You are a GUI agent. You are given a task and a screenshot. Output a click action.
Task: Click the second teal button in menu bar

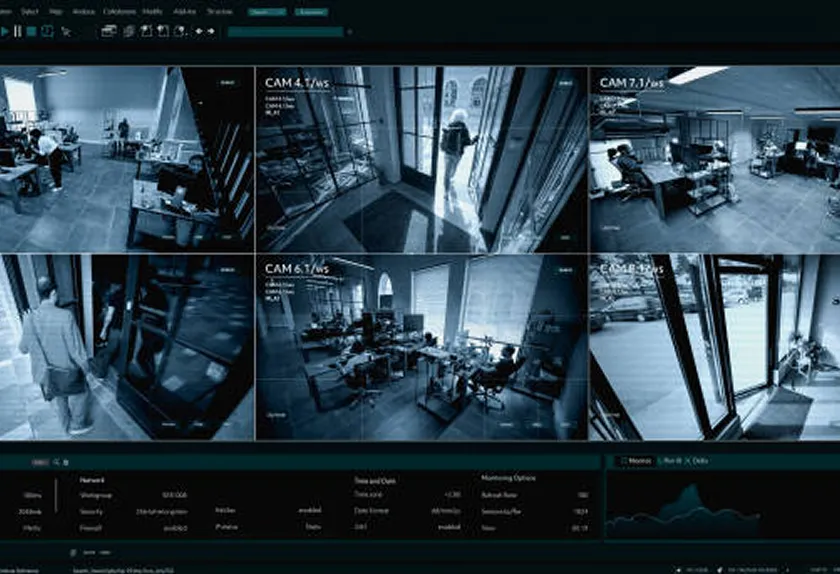(x=311, y=12)
